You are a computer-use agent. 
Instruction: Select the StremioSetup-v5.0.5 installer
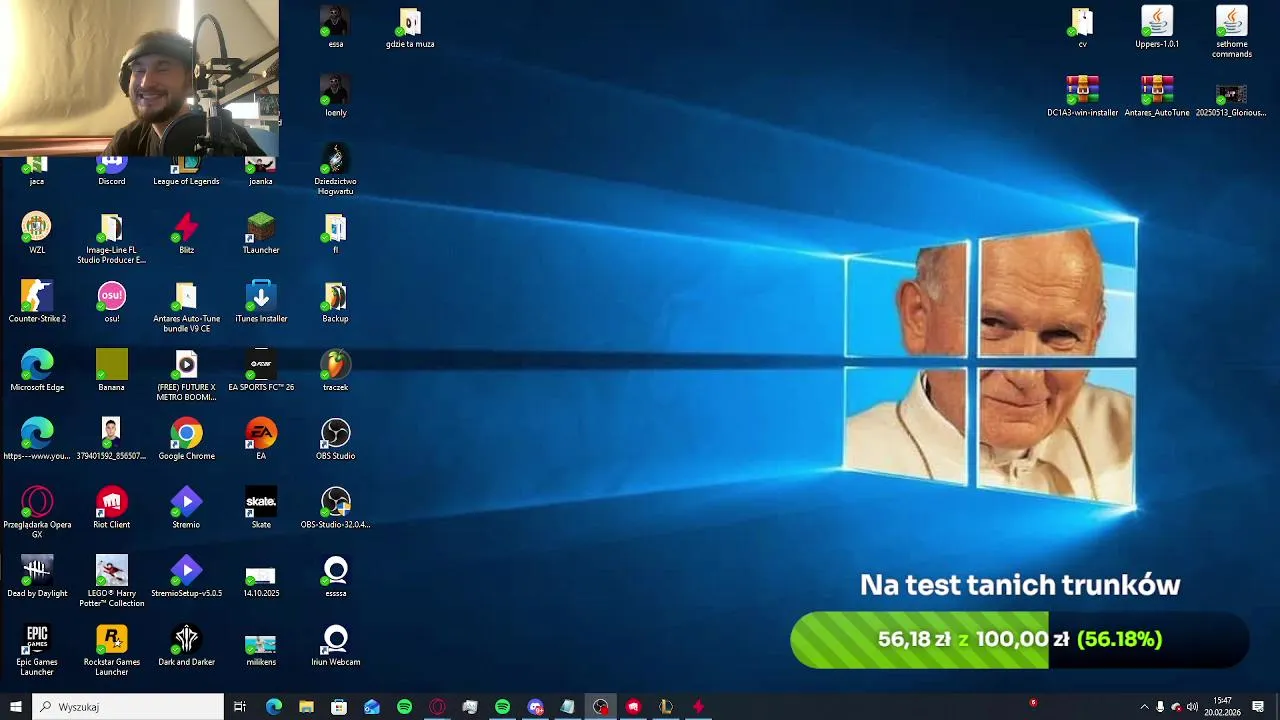(x=186, y=576)
